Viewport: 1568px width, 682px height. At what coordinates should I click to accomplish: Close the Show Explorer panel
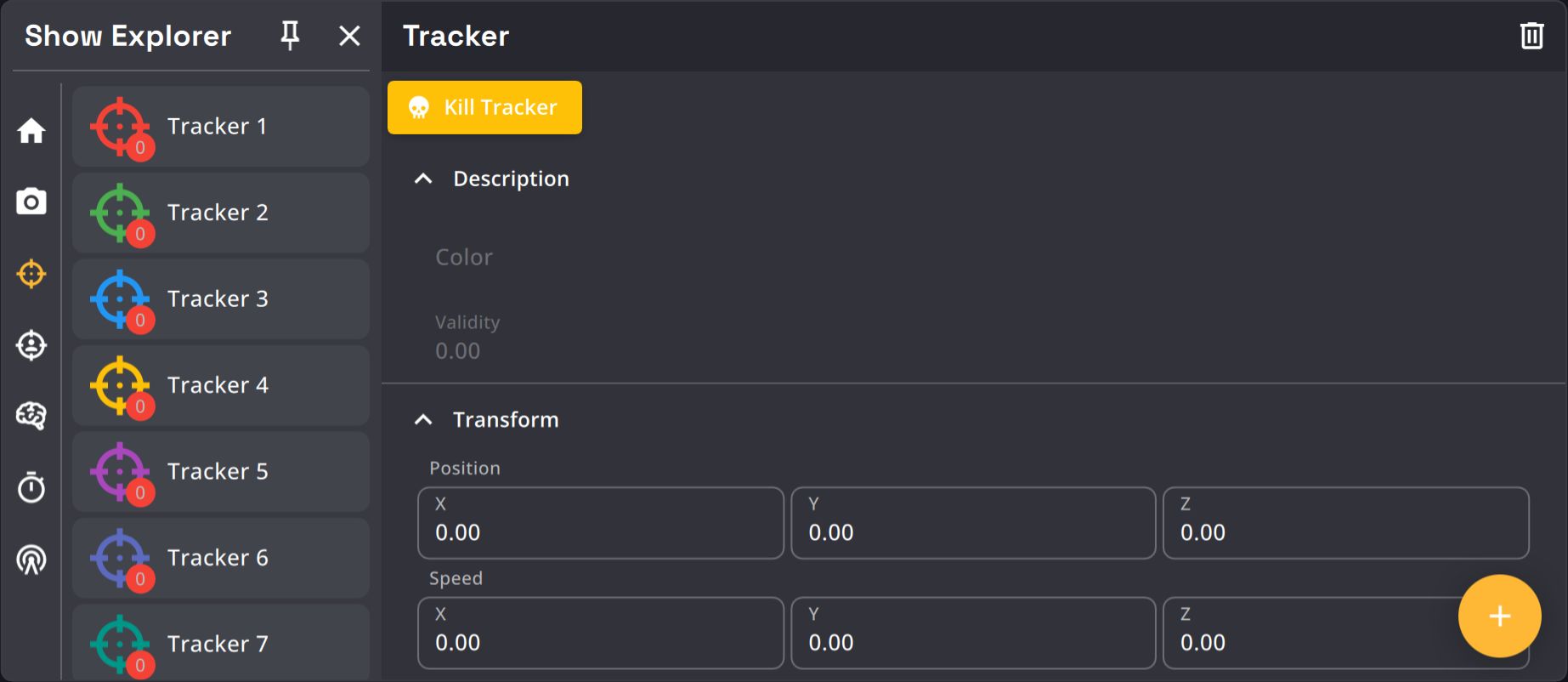click(x=349, y=36)
